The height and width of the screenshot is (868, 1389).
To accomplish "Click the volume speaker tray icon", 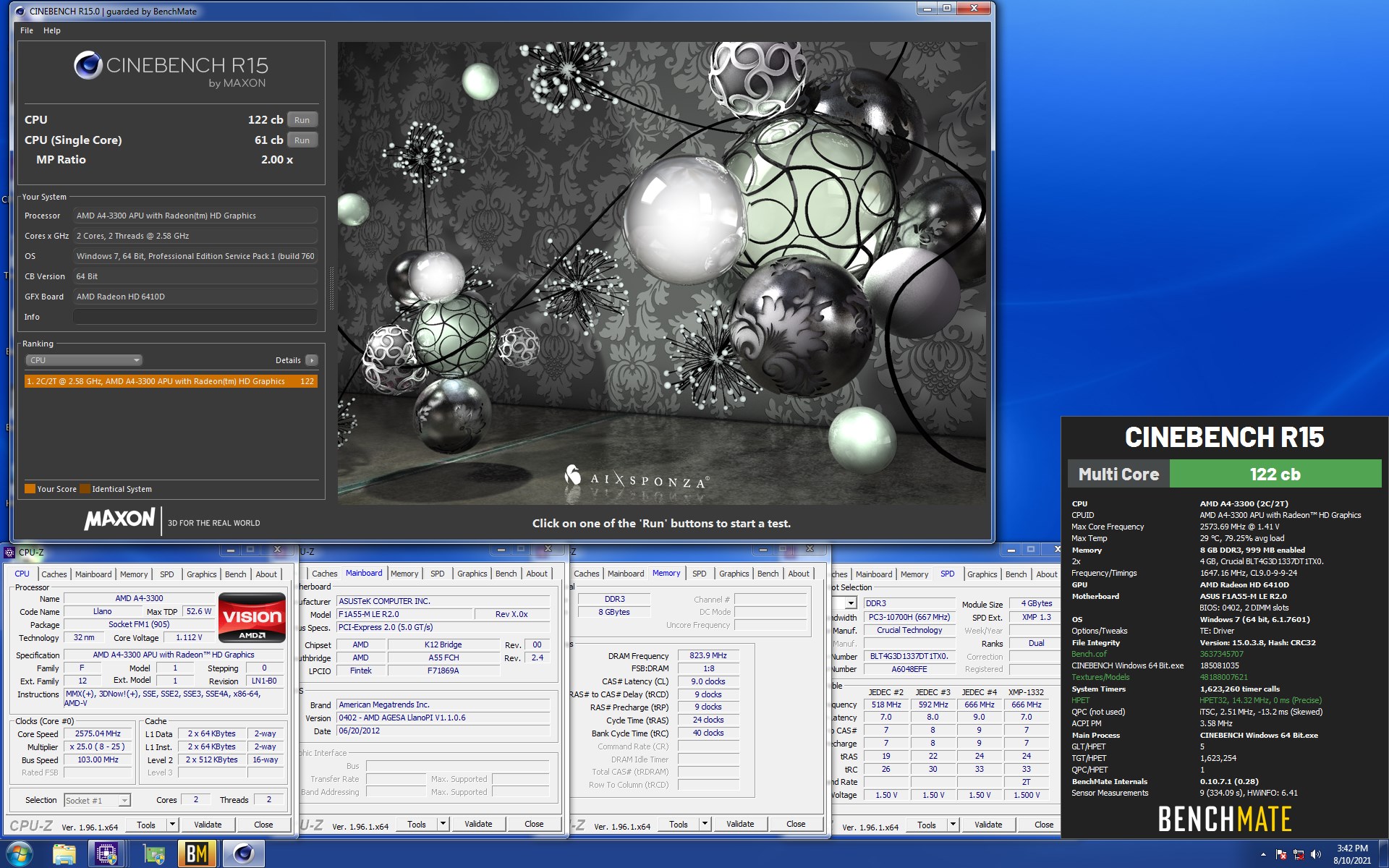I will [1316, 854].
